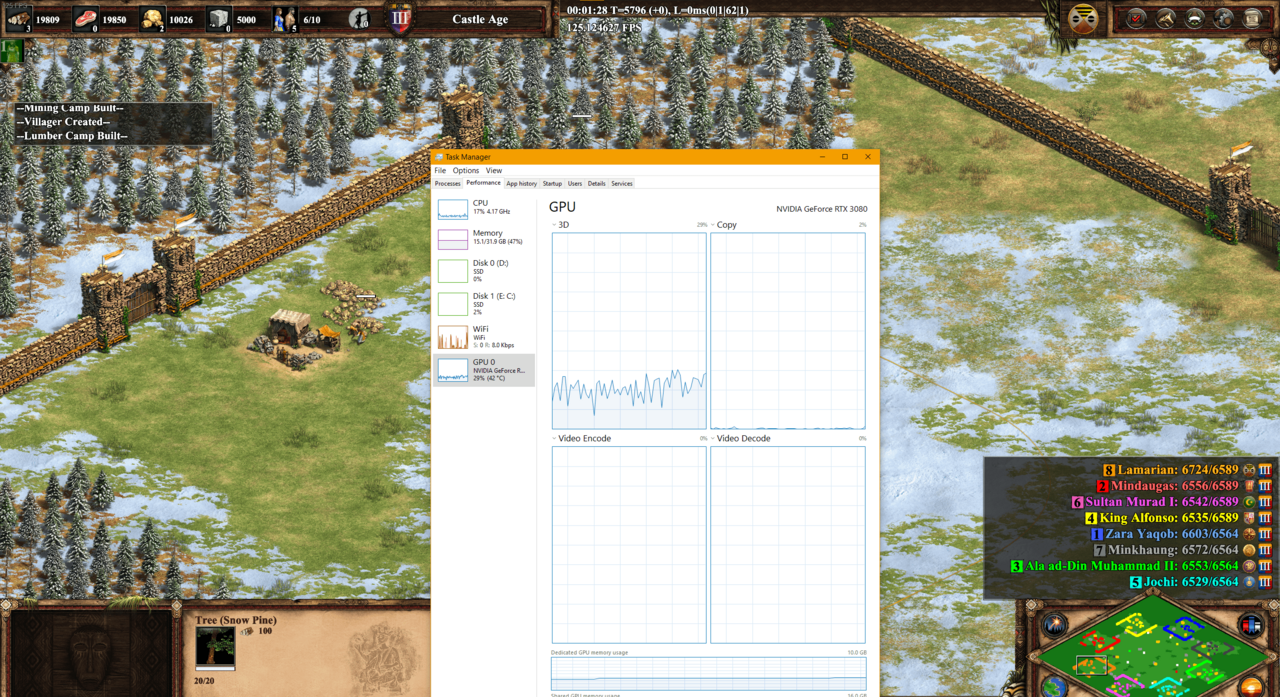This screenshot has width=1280, height=697.
Task: Select Disk 1 (E: C:) in the sidebar
Action: pos(484,303)
